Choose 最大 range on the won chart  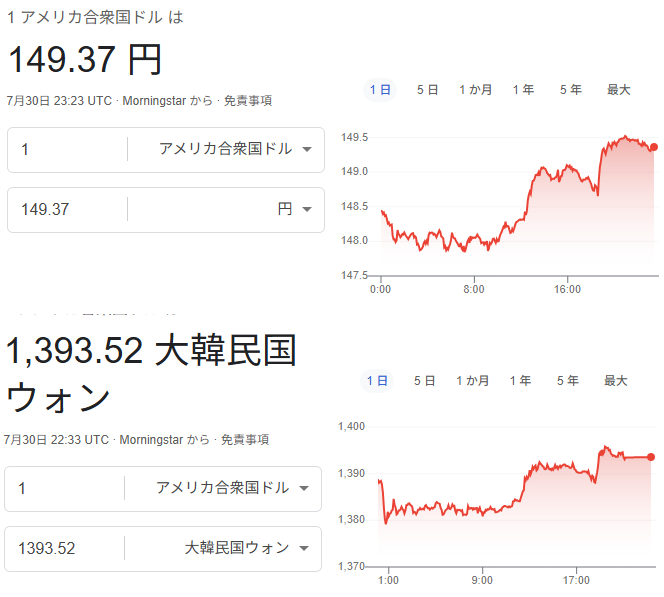coord(616,381)
